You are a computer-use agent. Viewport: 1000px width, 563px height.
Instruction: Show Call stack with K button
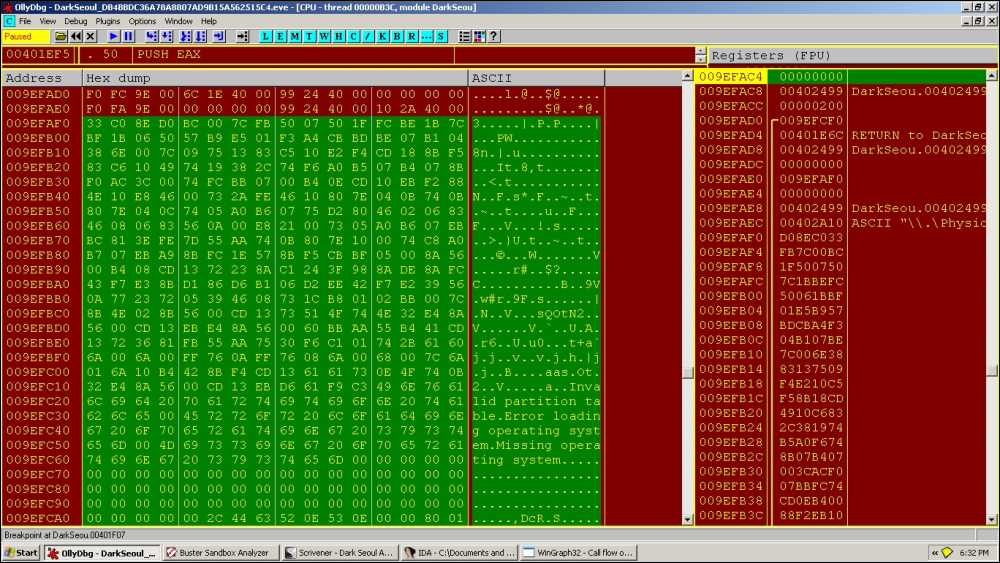[383, 36]
